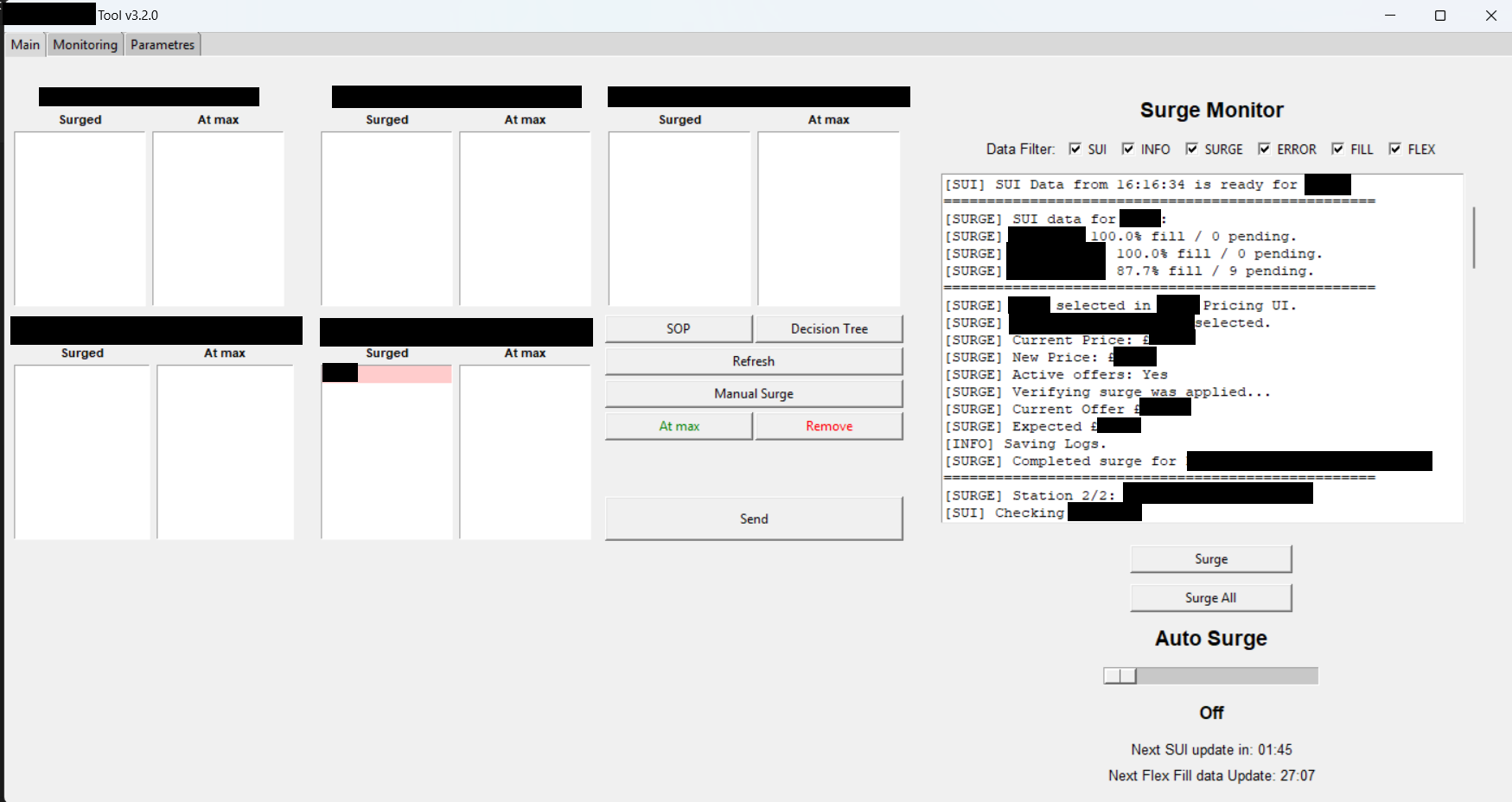Toggle the ERROR filter checkbox
Viewport: 1512px width, 802px height.
coord(1264,149)
